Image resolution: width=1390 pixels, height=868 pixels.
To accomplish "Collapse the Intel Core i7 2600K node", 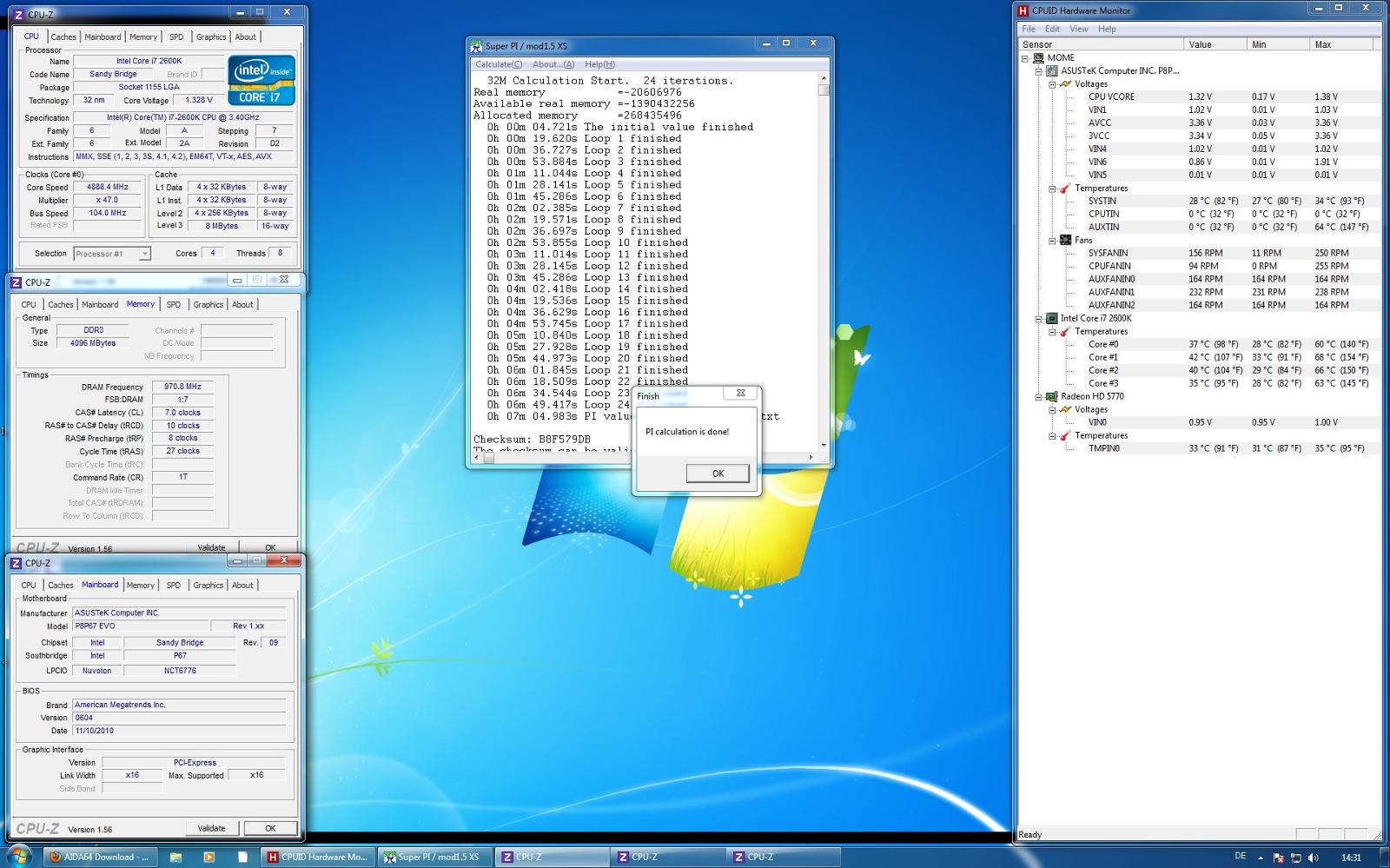I will [1038, 319].
